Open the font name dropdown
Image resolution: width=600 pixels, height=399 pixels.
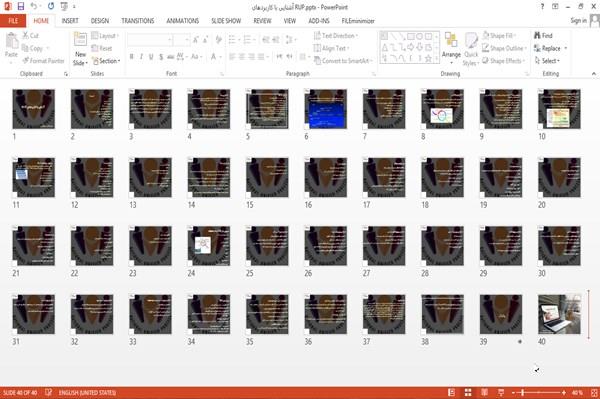click(x=169, y=39)
